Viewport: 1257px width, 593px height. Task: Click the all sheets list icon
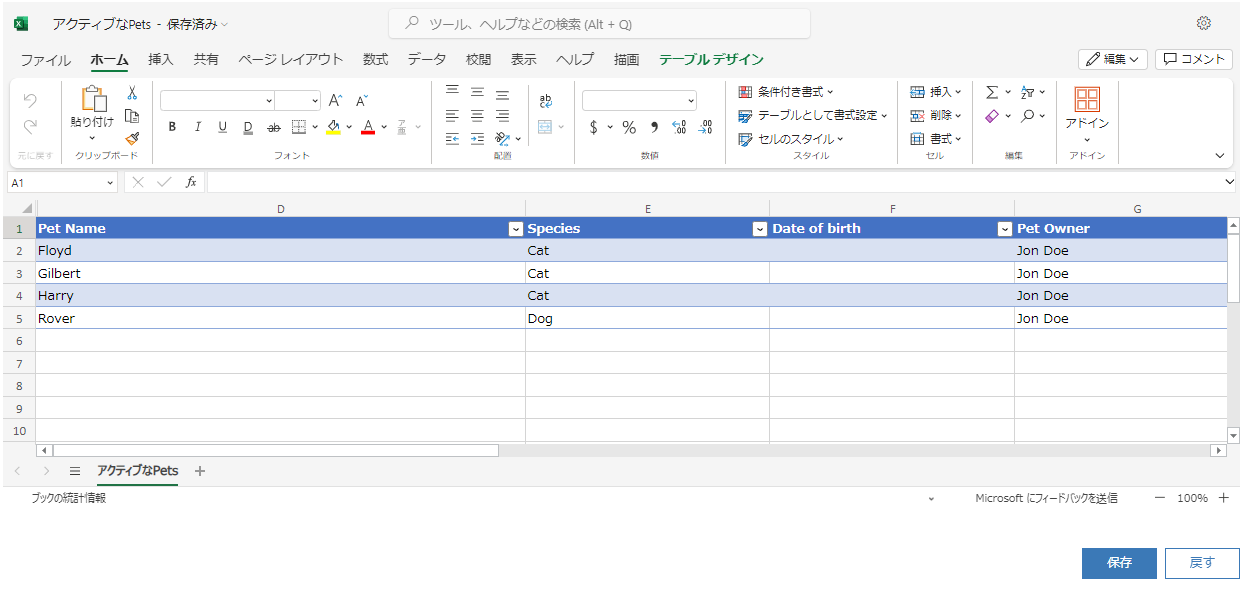75,471
